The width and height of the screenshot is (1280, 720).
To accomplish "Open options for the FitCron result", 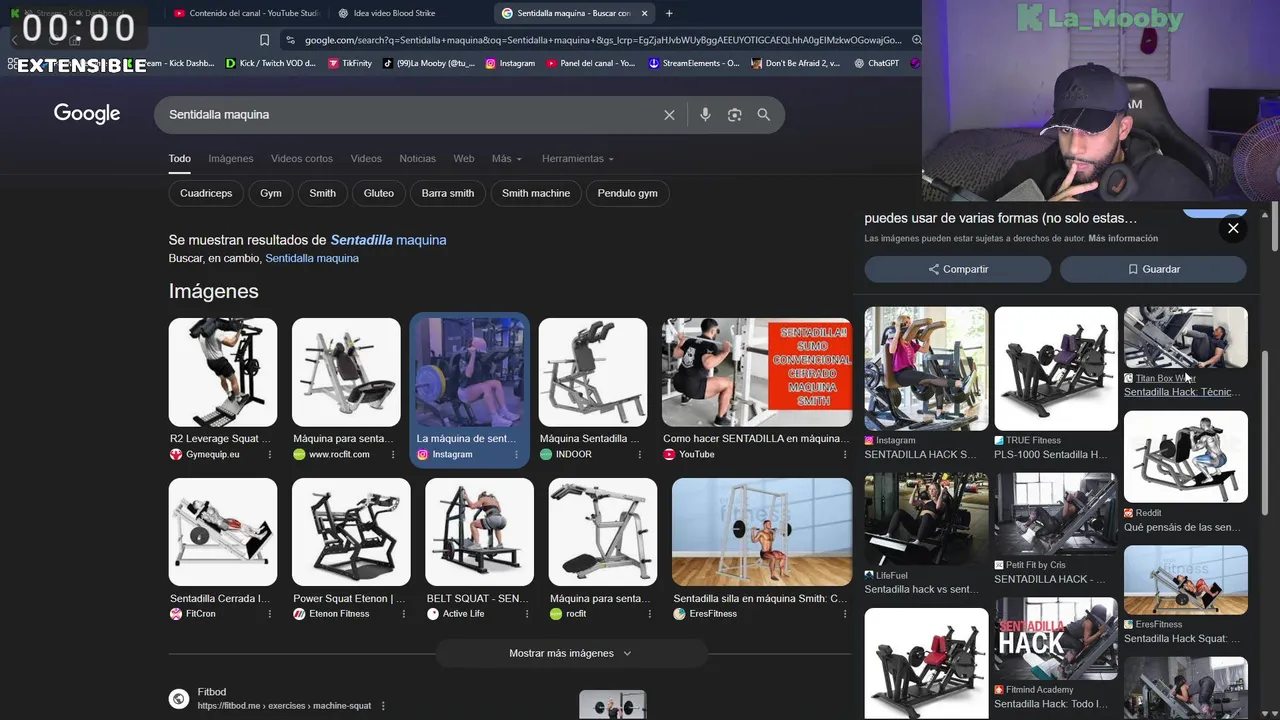I will click(270, 614).
